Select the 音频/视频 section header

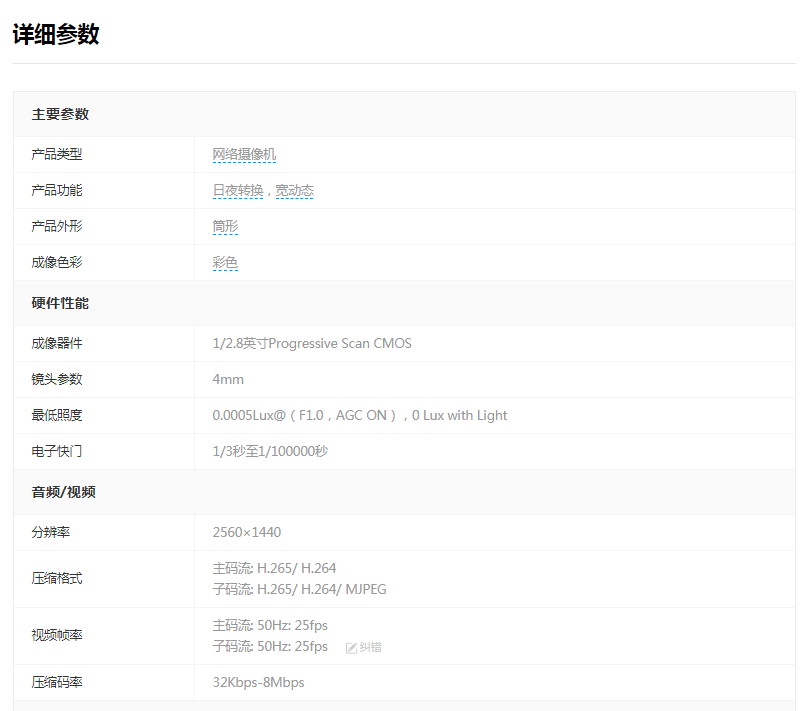(x=63, y=492)
